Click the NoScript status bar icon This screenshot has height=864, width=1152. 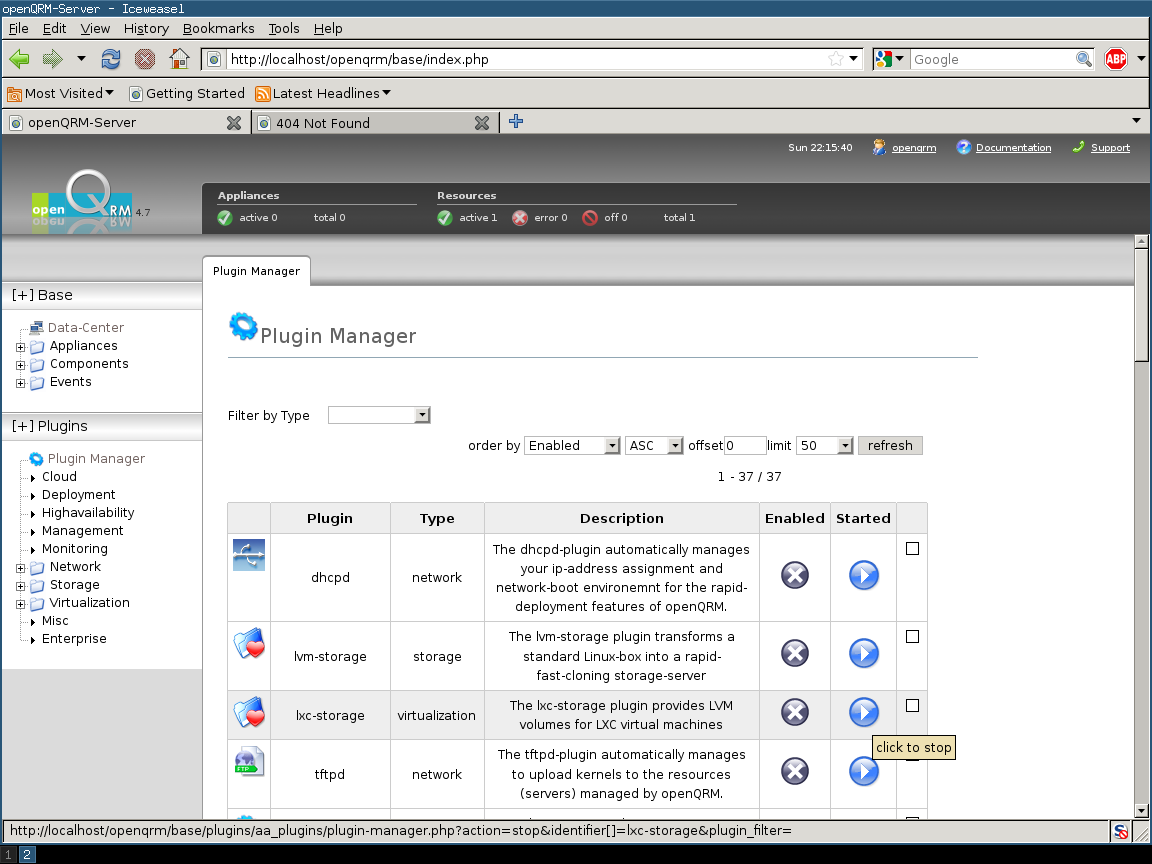point(1120,832)
